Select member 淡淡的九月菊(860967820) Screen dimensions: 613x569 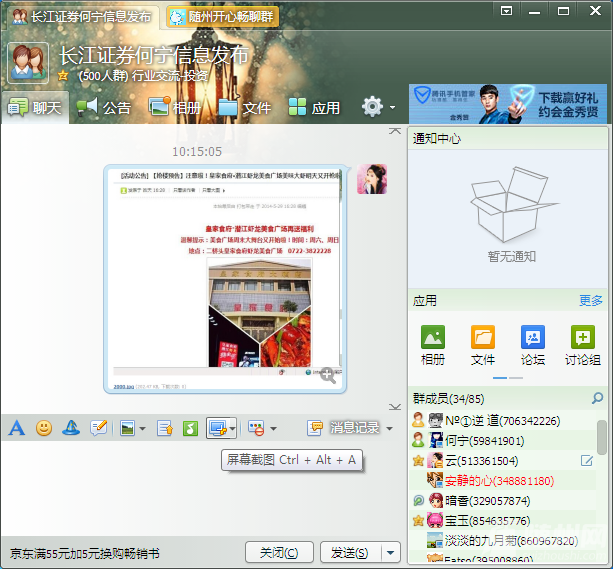click(504, 541)
